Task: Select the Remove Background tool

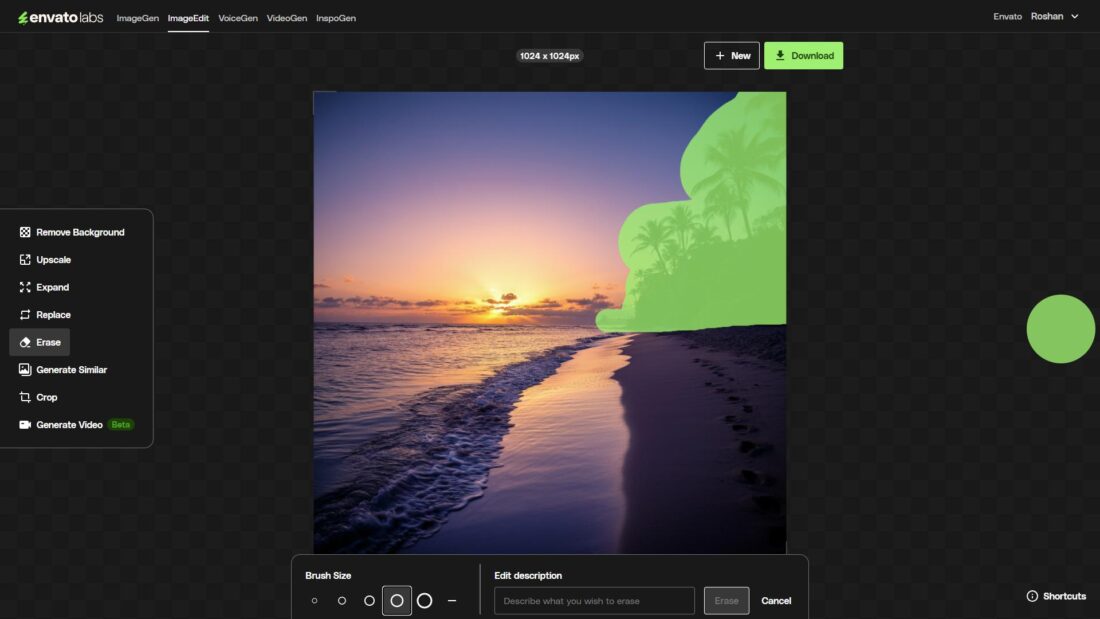Action: (x=81, y=231)
